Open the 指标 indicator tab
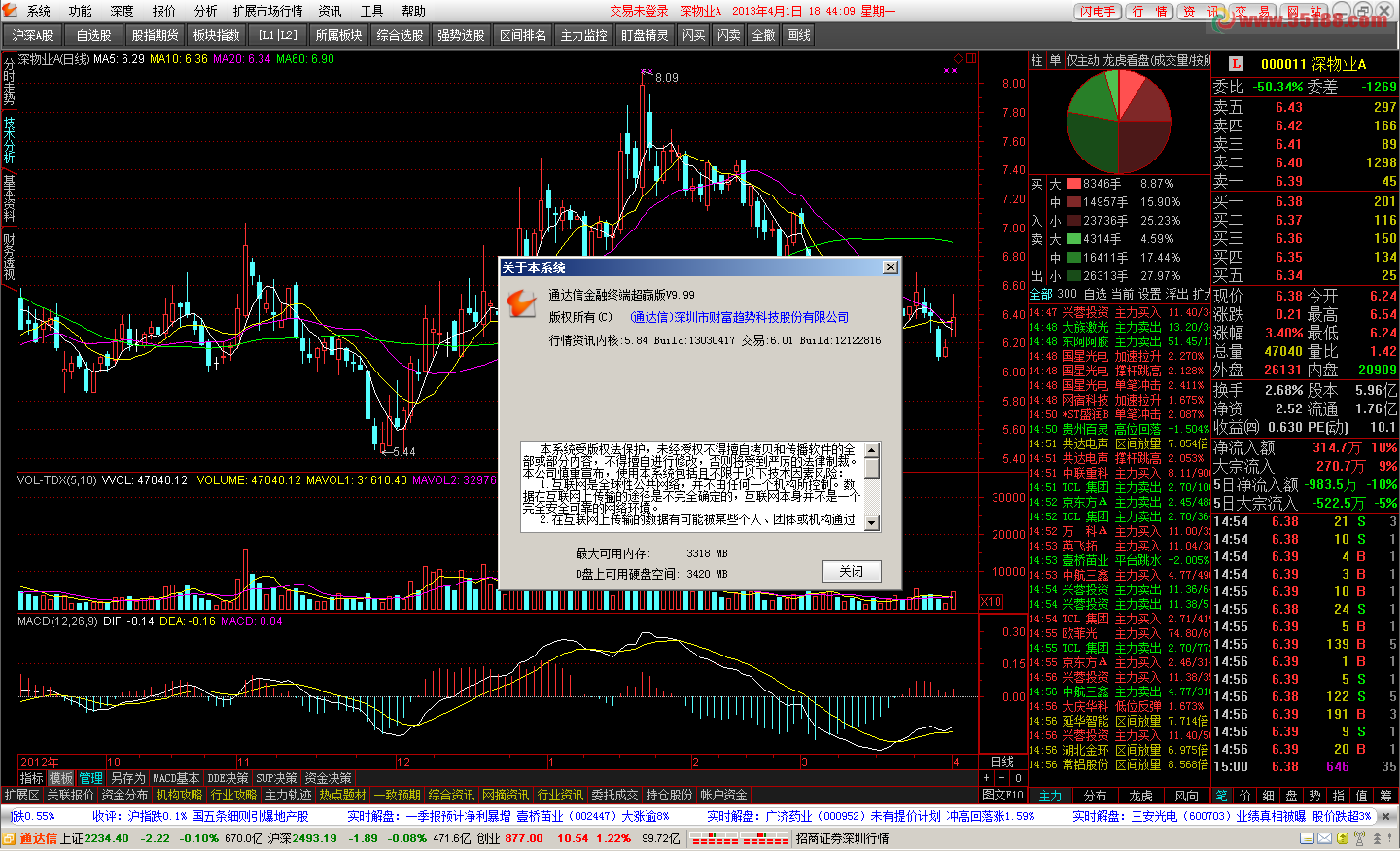Screen dimensions: 1400x851 (x=32, y=778)
